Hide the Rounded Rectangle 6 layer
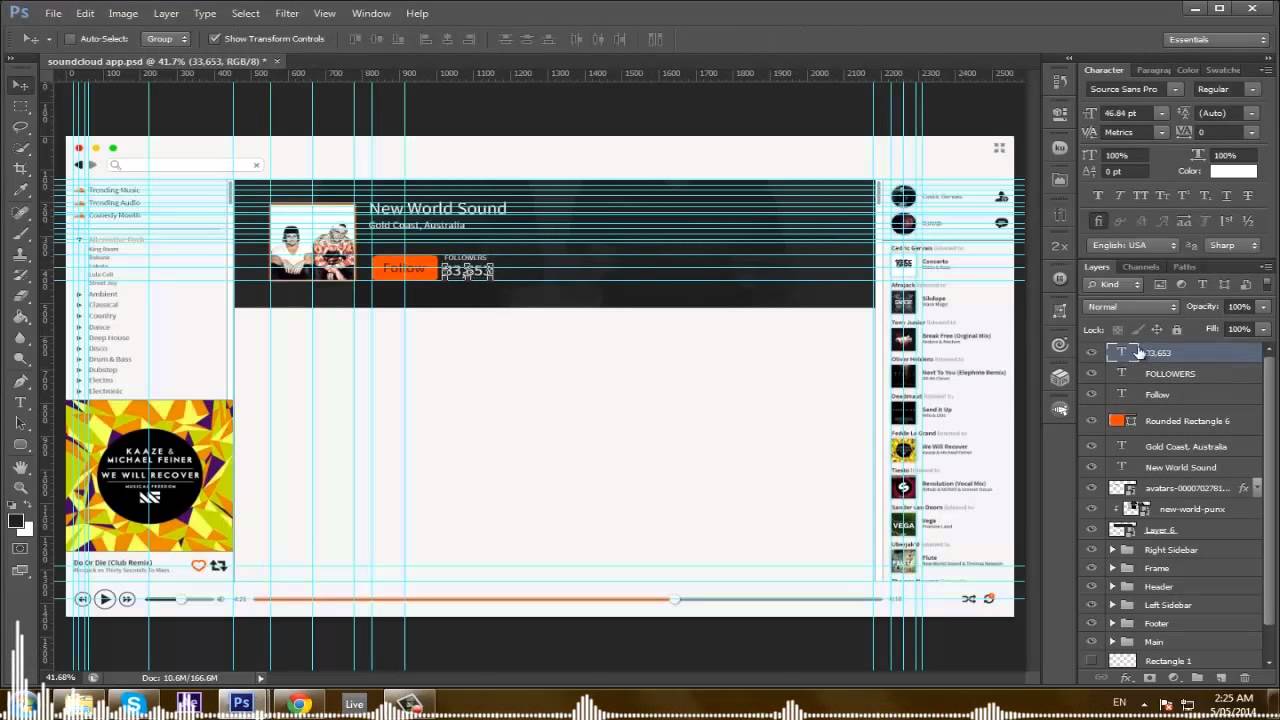1280x720 pixels. tap(1091, 421)
